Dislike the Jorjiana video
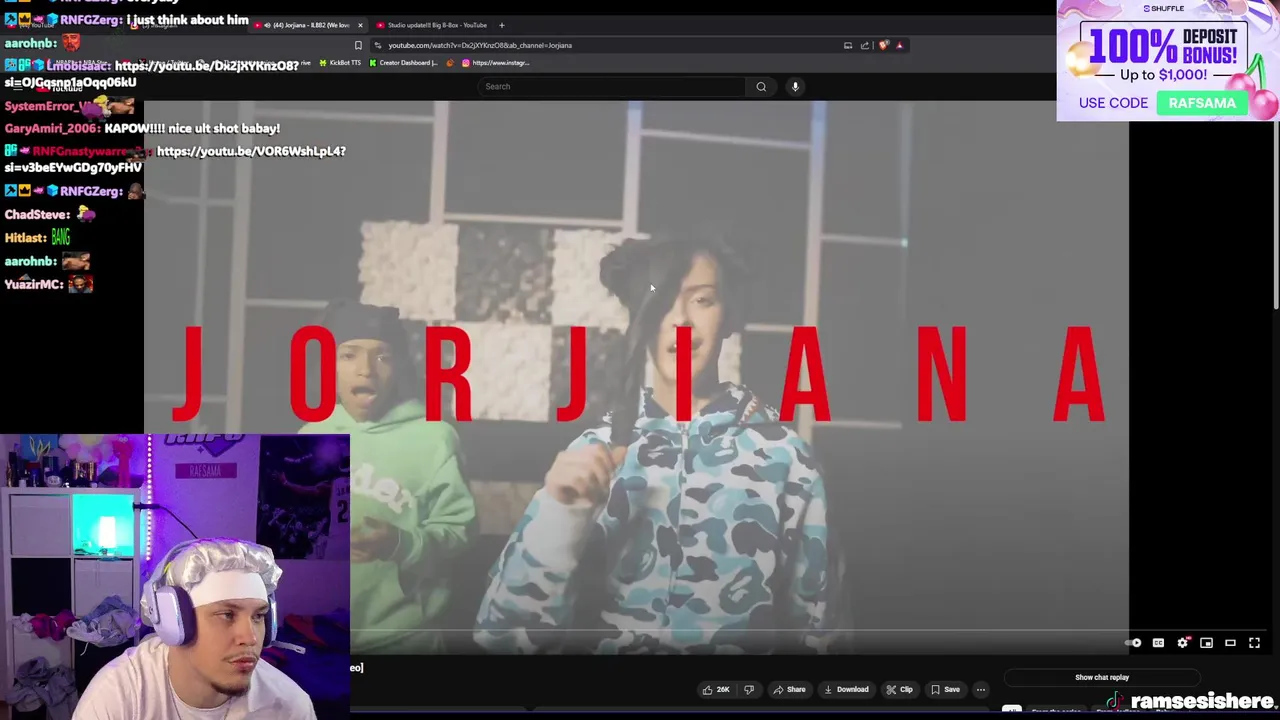1280x720 pixels. pyautogui.click(x=748, y=689)
